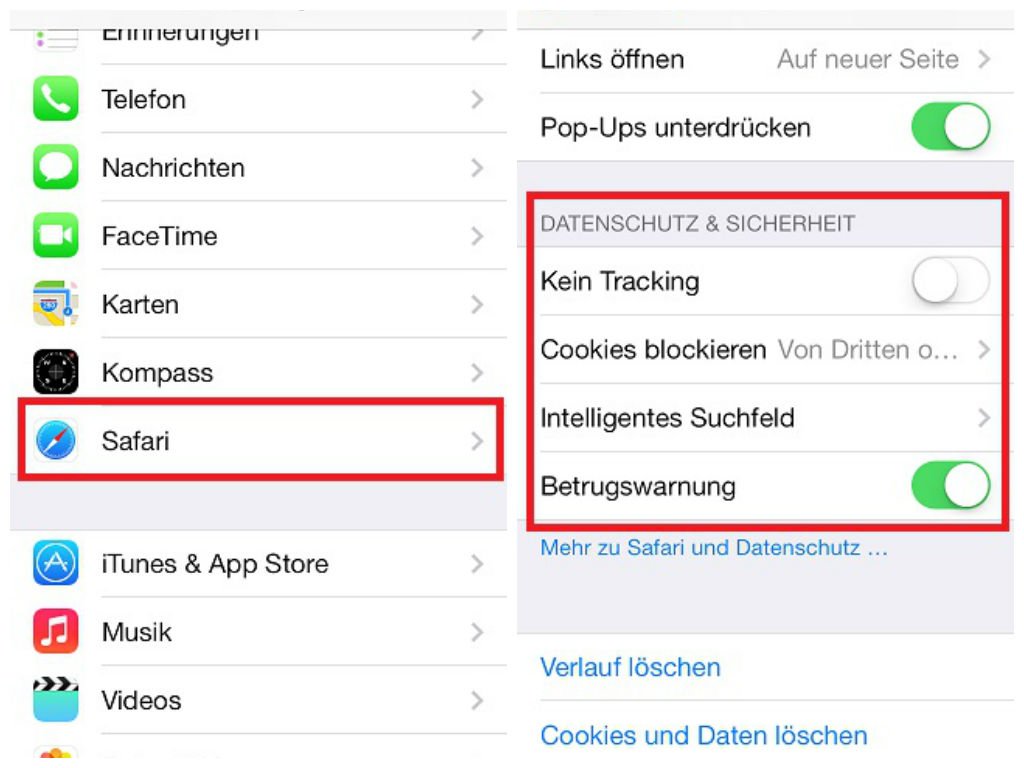The width and height of the screenshot is (1024, 768).
Task: Tap the FaceTime camera icon
Action: [56, 236]
